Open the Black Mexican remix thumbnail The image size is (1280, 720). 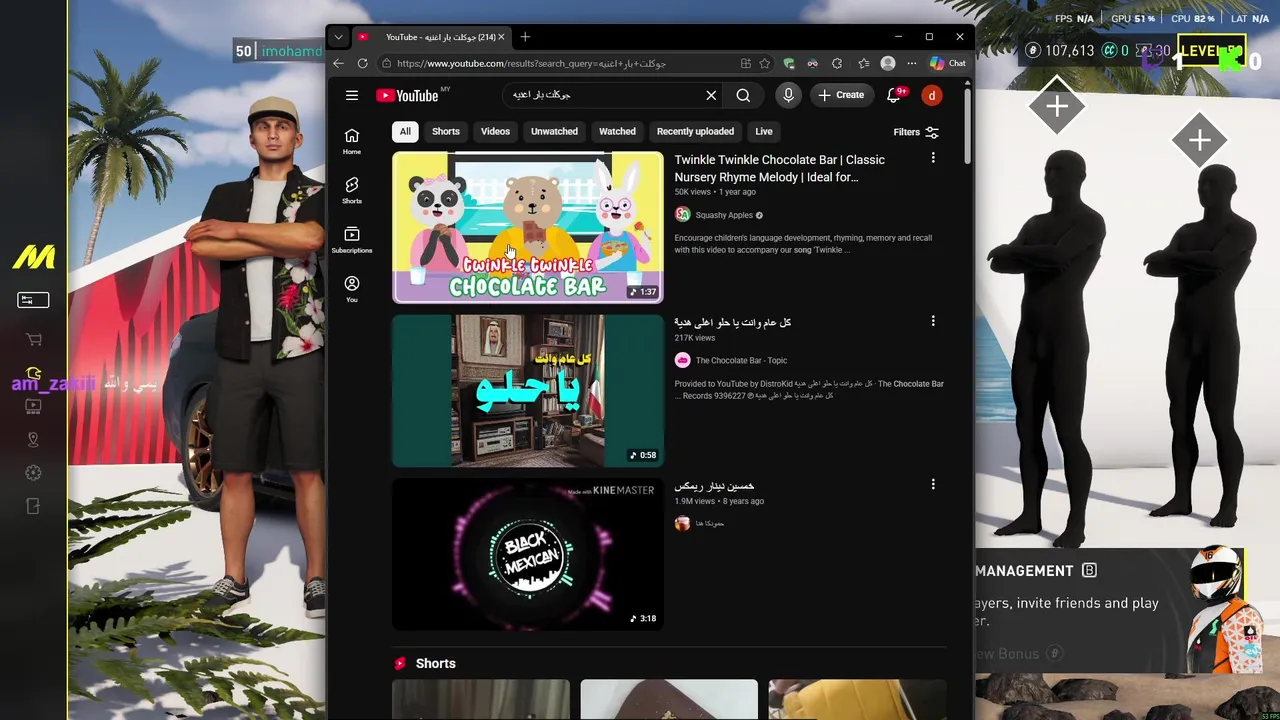click(x=528, y=554)
